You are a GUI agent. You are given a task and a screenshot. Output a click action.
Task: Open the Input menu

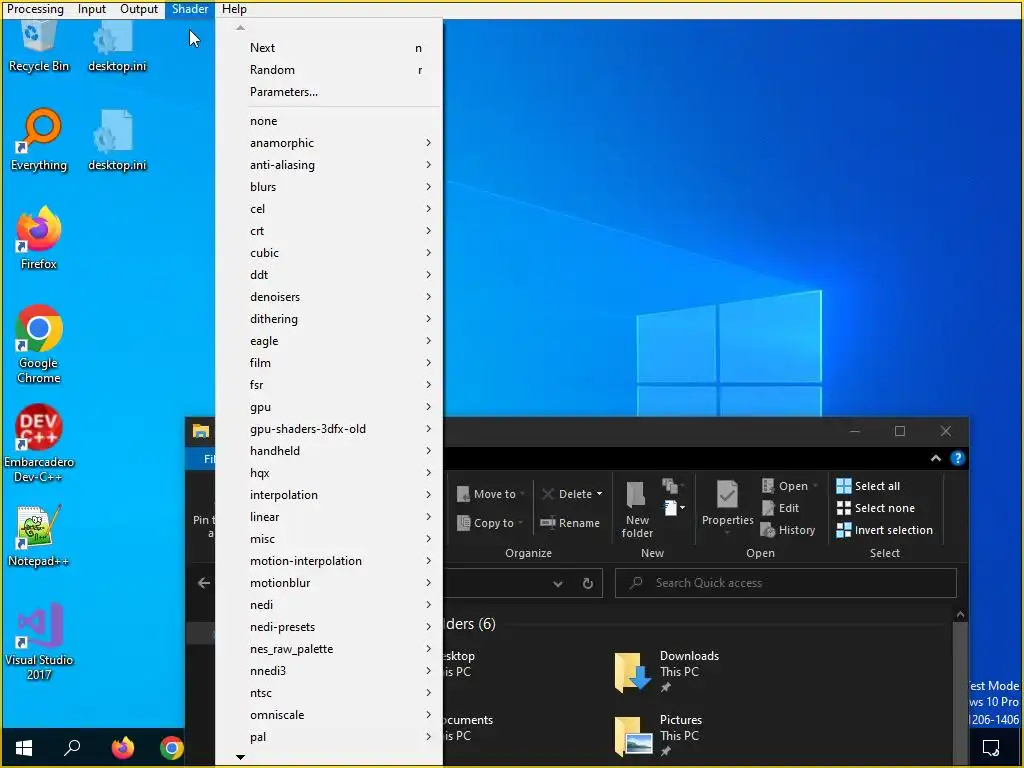coord(91,9)
